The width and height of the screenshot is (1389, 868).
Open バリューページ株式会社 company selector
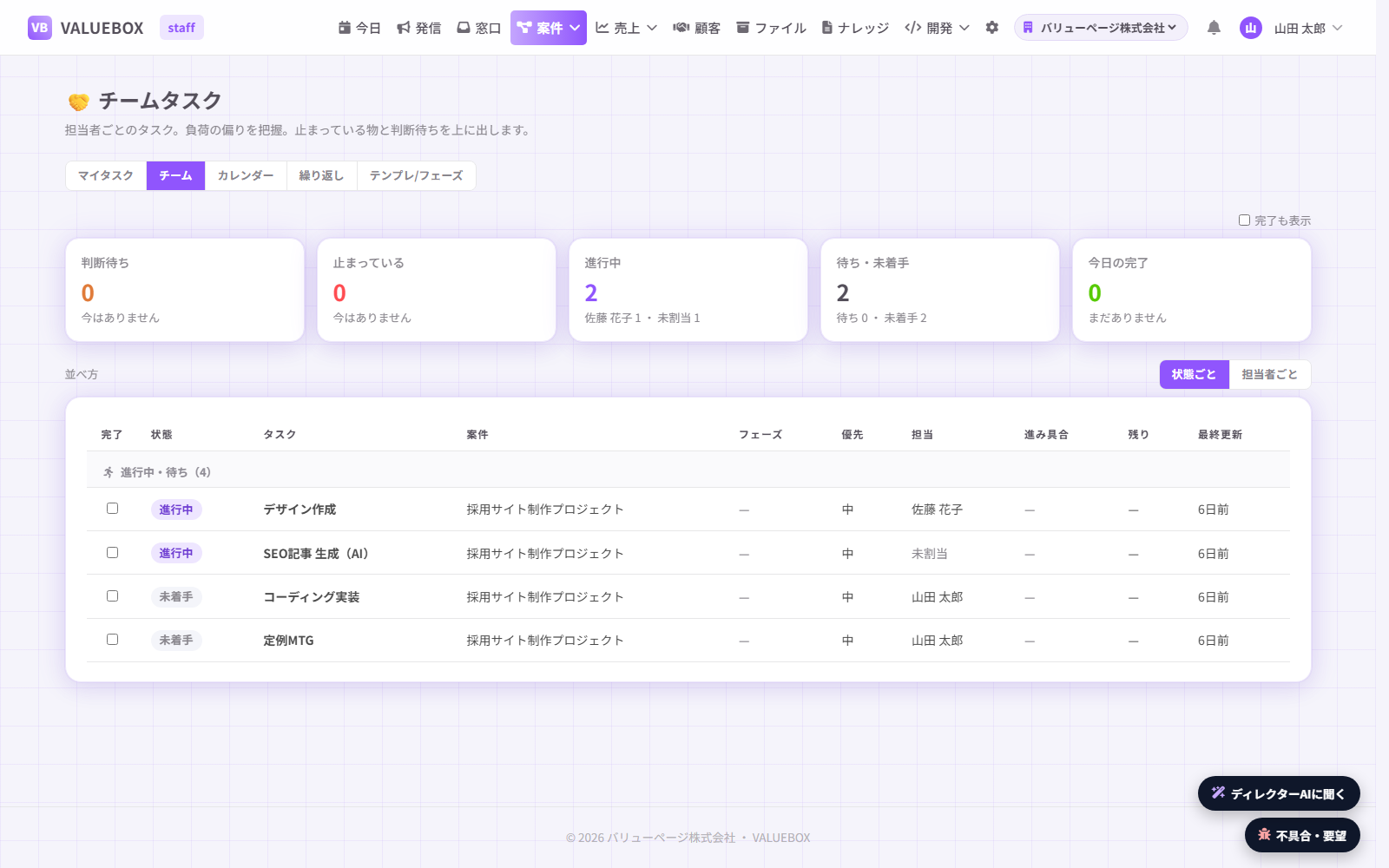(x=1101, y=28)
